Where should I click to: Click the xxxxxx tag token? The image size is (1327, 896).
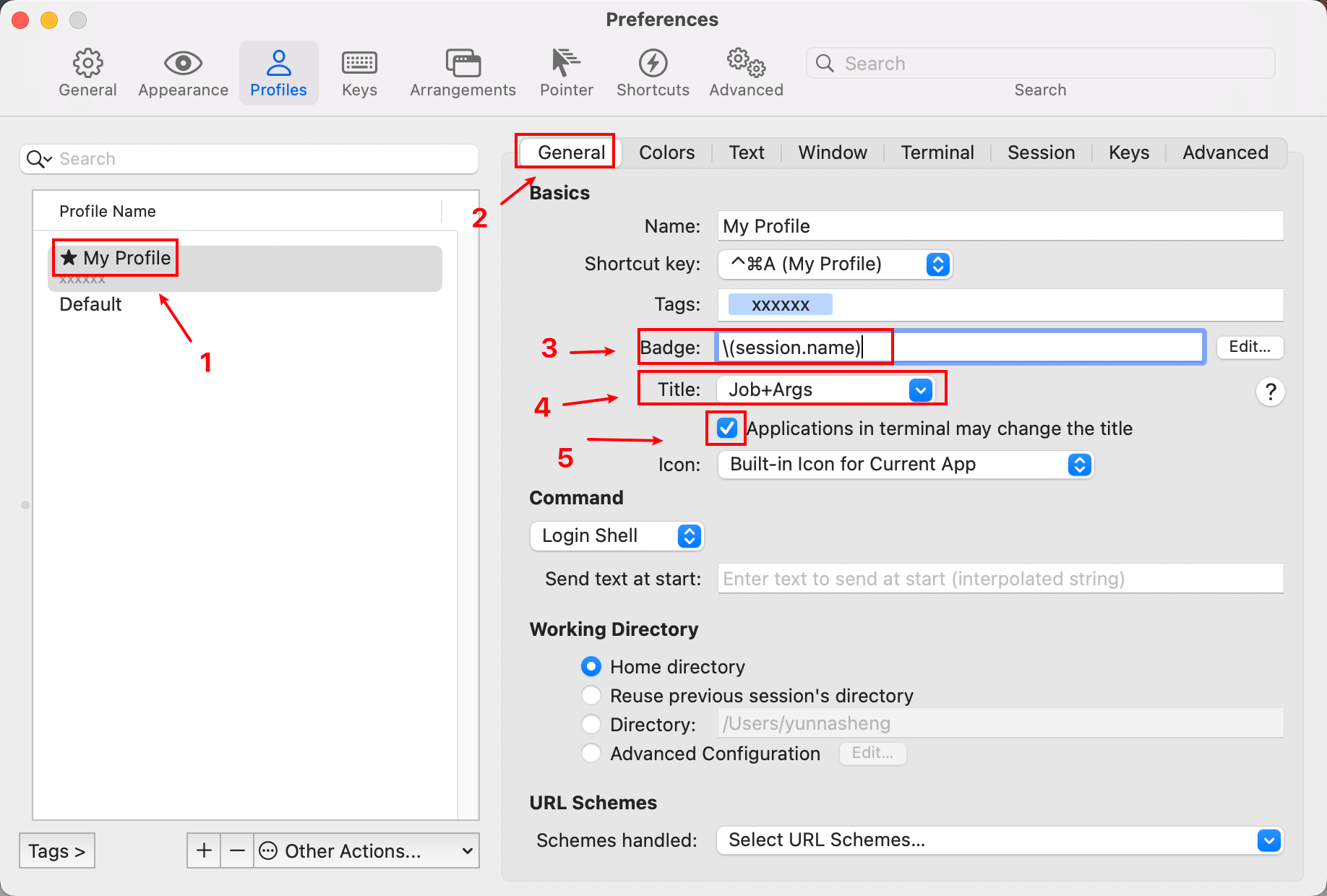coord(780,304)
